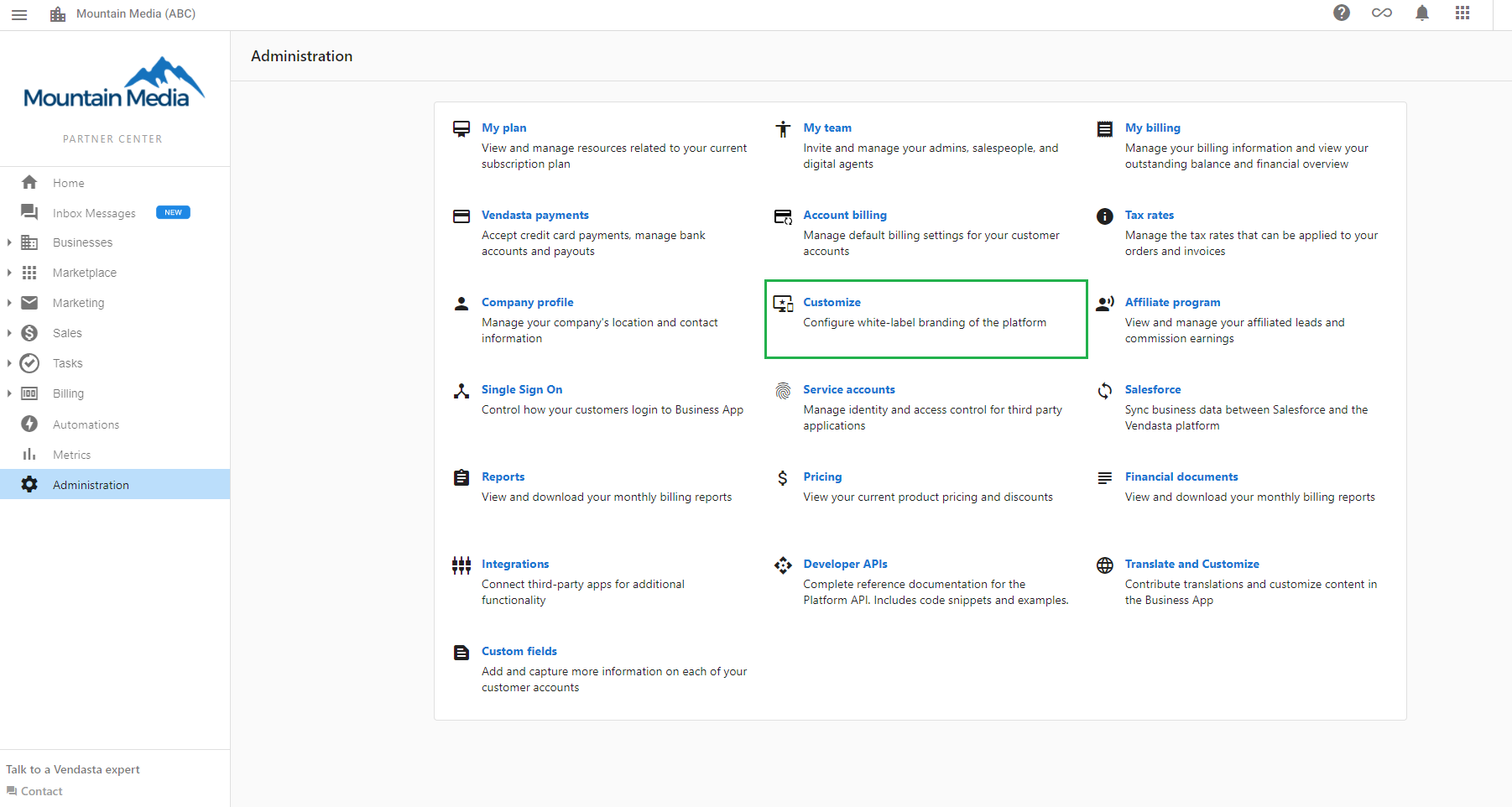The image size is (1512, 807).
Task: Open Marketplace in the sidebar
Action: click(x=115, y=273)
